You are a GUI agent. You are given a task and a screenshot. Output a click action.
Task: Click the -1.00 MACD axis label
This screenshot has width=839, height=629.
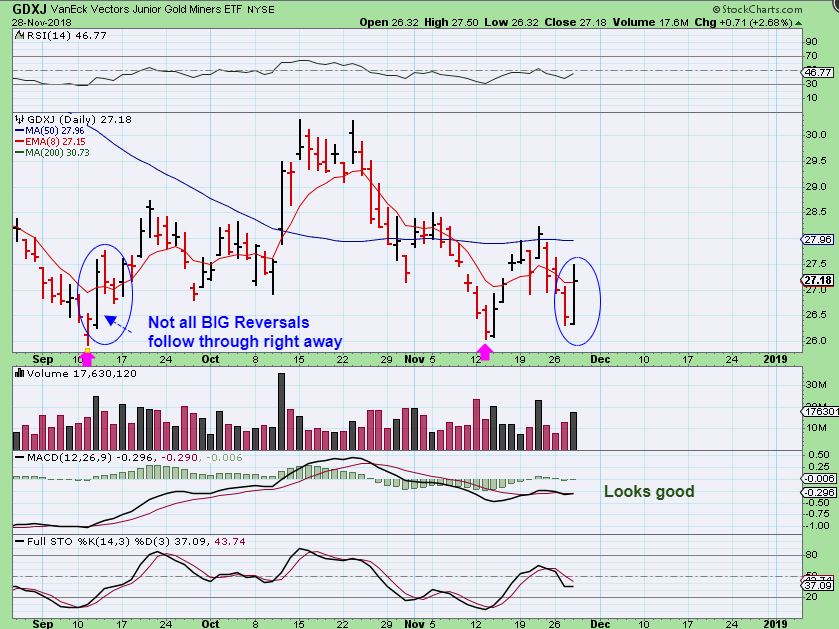pos(818,526)
